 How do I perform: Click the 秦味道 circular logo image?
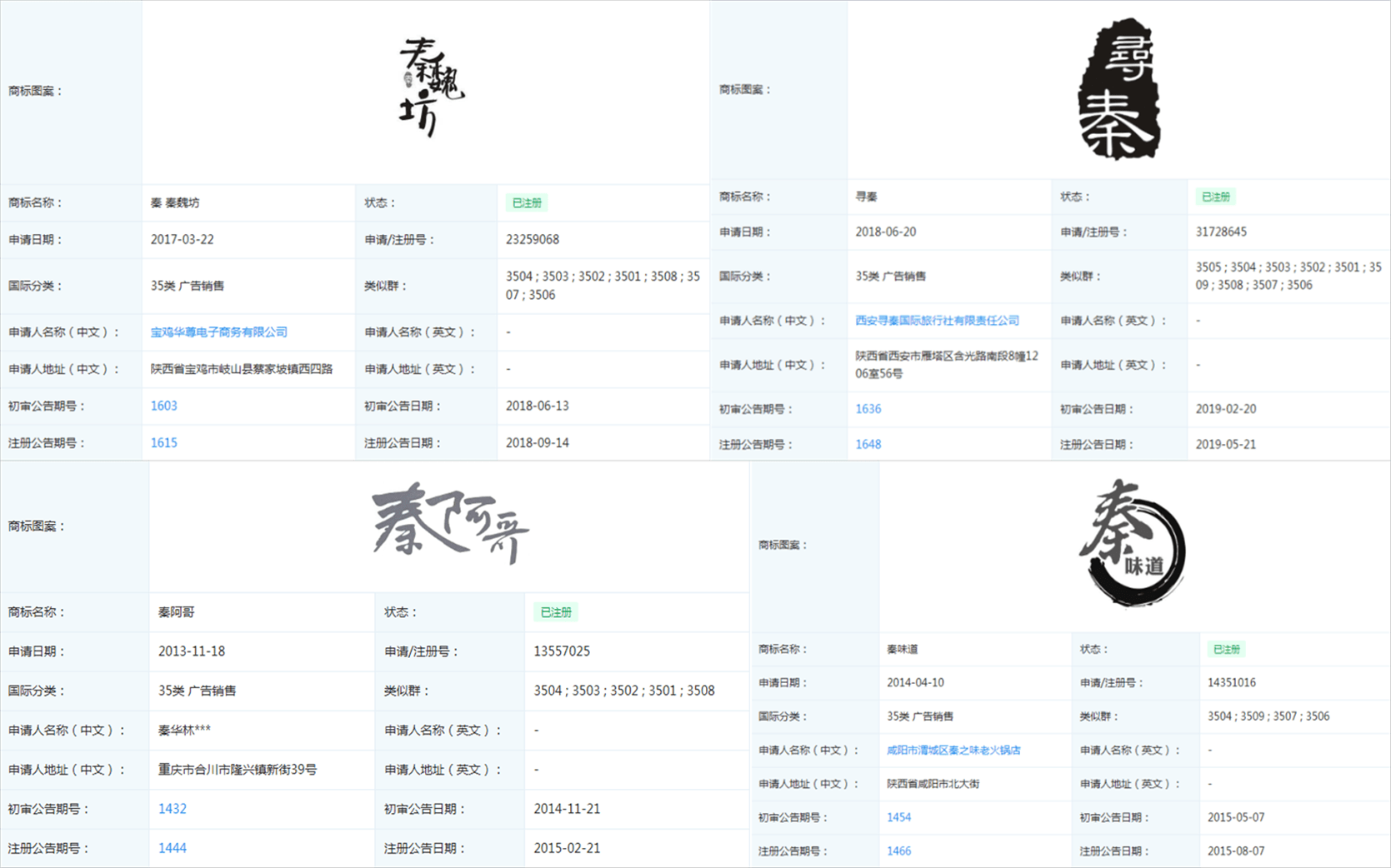(x=1133, y=543)
